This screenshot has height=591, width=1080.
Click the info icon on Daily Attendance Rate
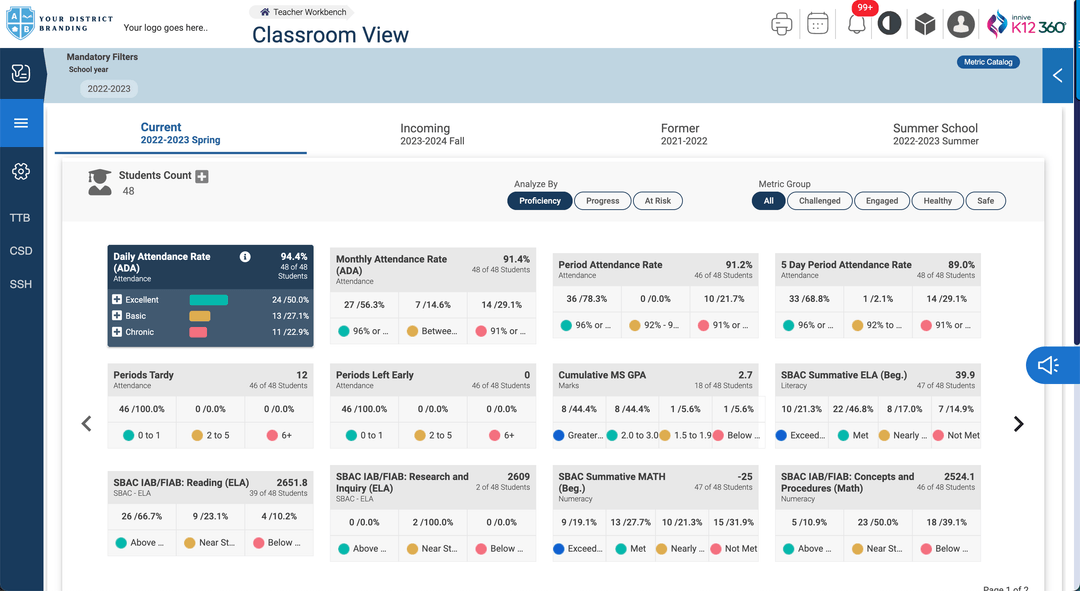(245, 257)
